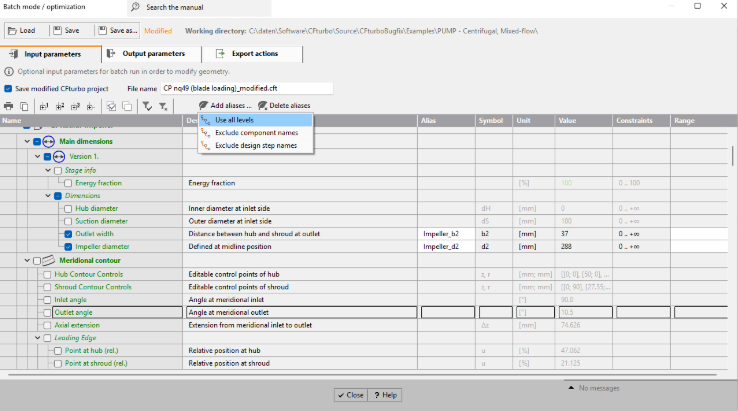Uncheck the Outlet width checkbox
Viewport: 738px width, 411px height.
[x=68, y=234]
